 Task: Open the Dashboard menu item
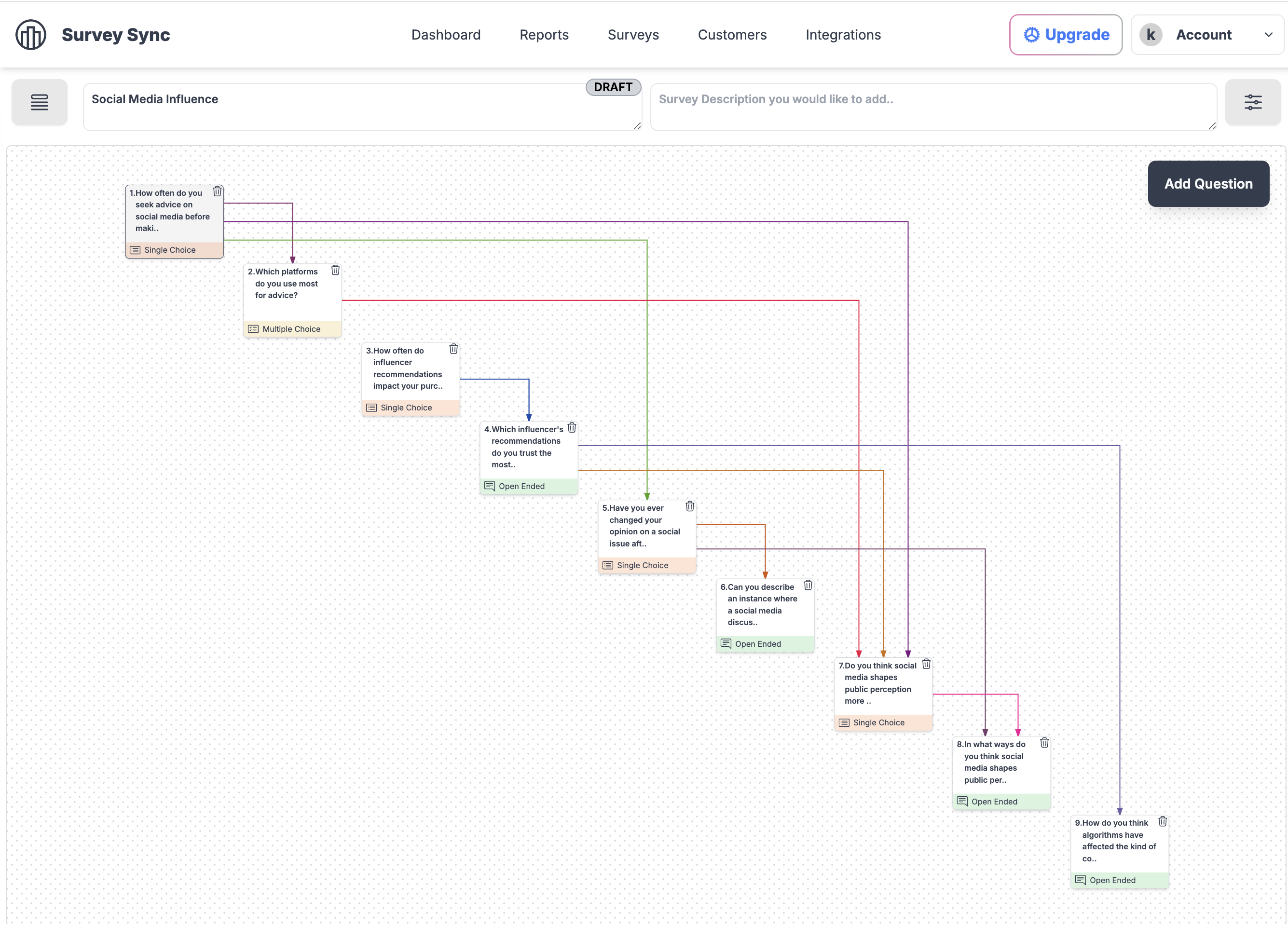click(x=446, y=35)
